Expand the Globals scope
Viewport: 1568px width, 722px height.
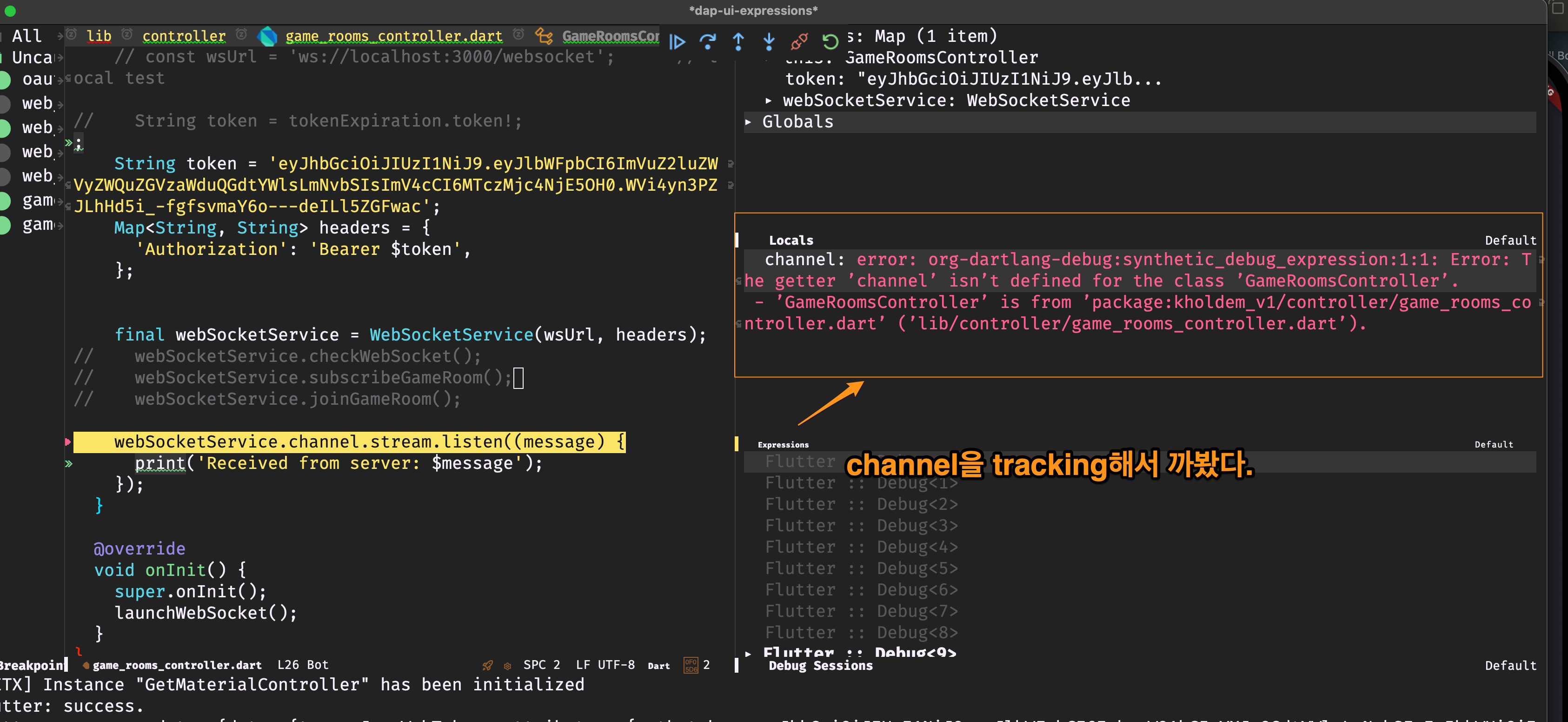748,122
